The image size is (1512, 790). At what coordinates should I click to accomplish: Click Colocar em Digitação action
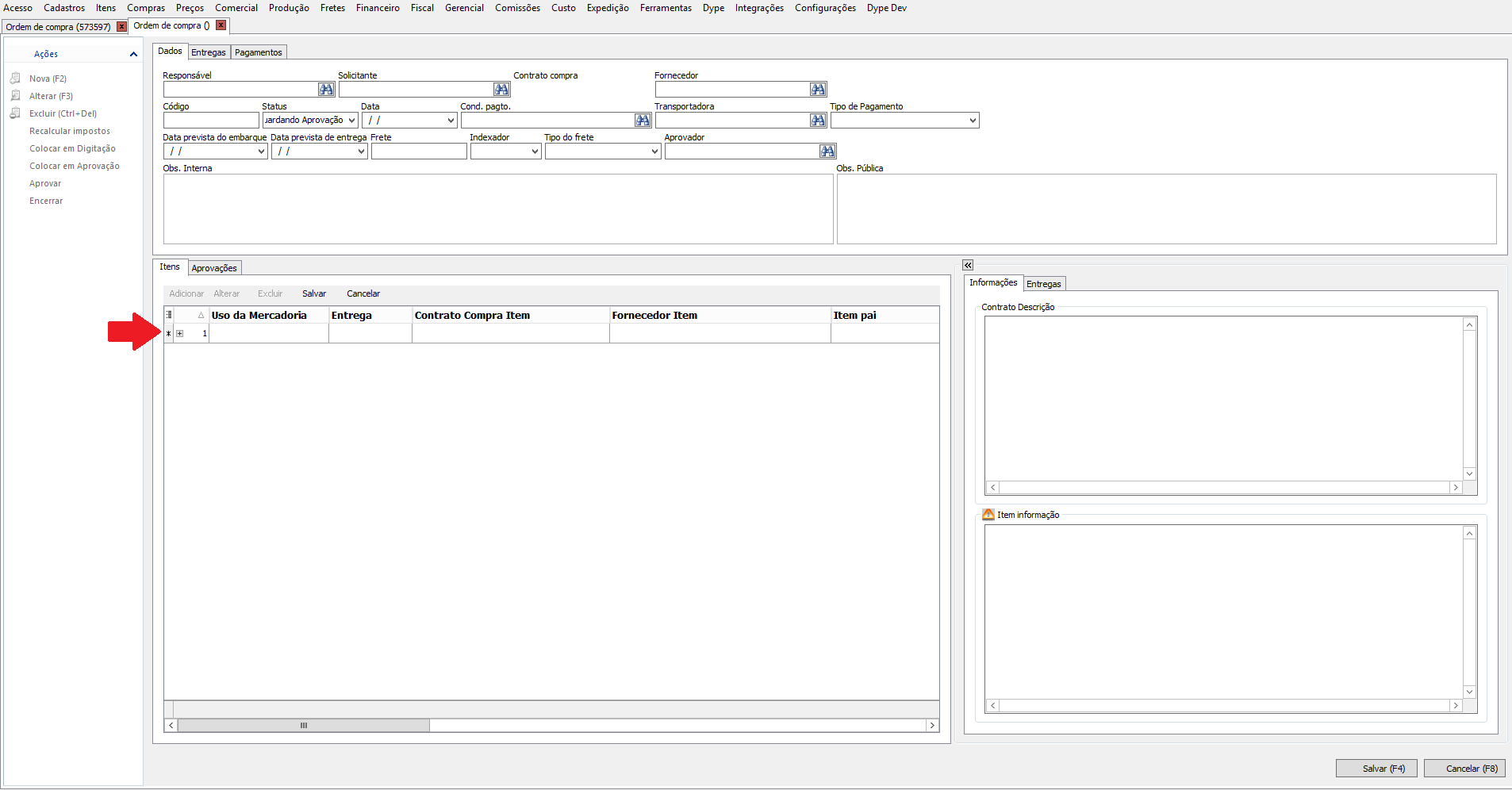tap(72, 148)
